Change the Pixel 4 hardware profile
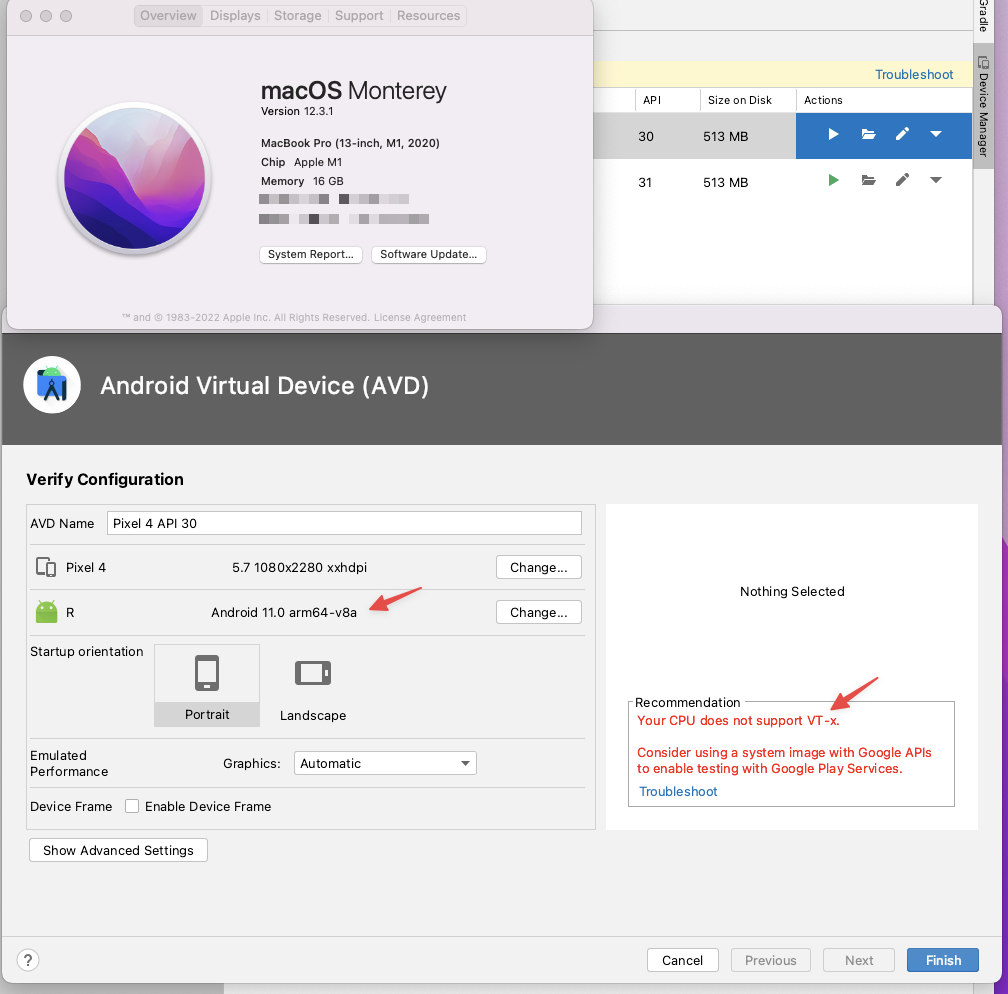 pyautogui.click(x=539, y=567)
